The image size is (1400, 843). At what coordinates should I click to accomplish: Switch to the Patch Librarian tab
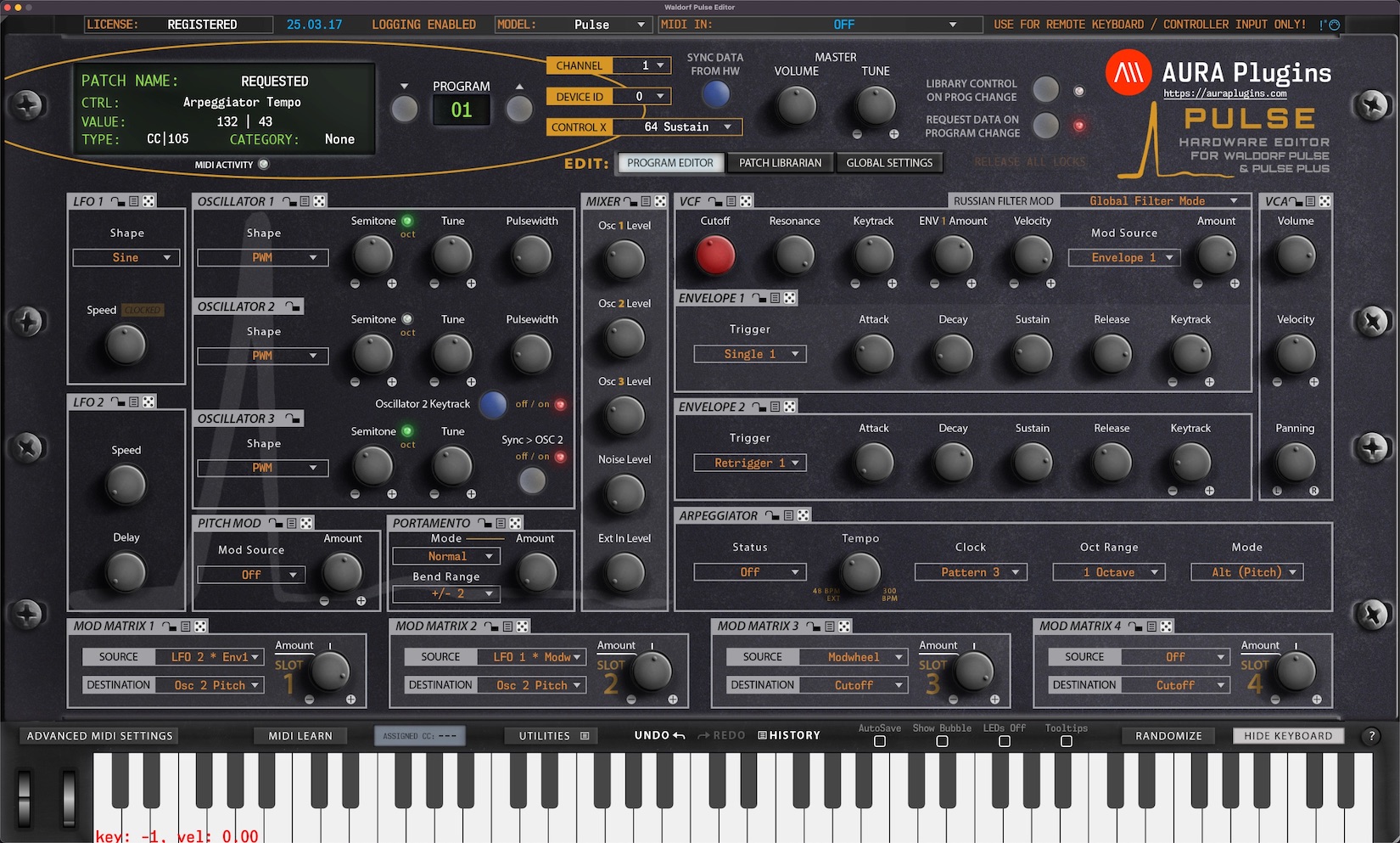point(781,163)
